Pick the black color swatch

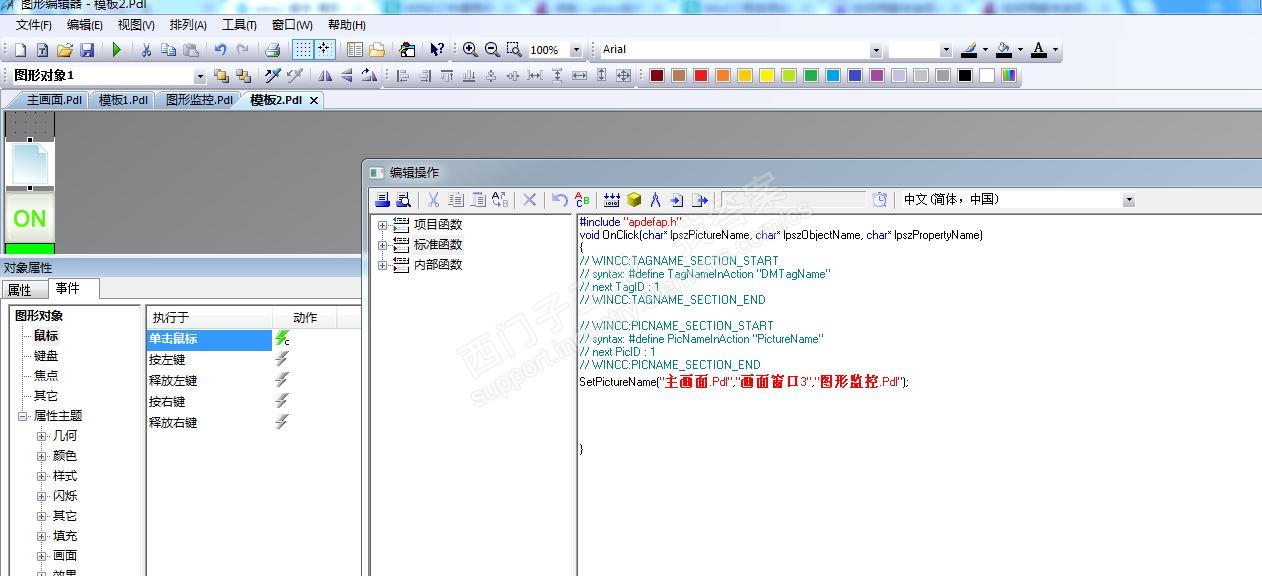tap(965, 76)
